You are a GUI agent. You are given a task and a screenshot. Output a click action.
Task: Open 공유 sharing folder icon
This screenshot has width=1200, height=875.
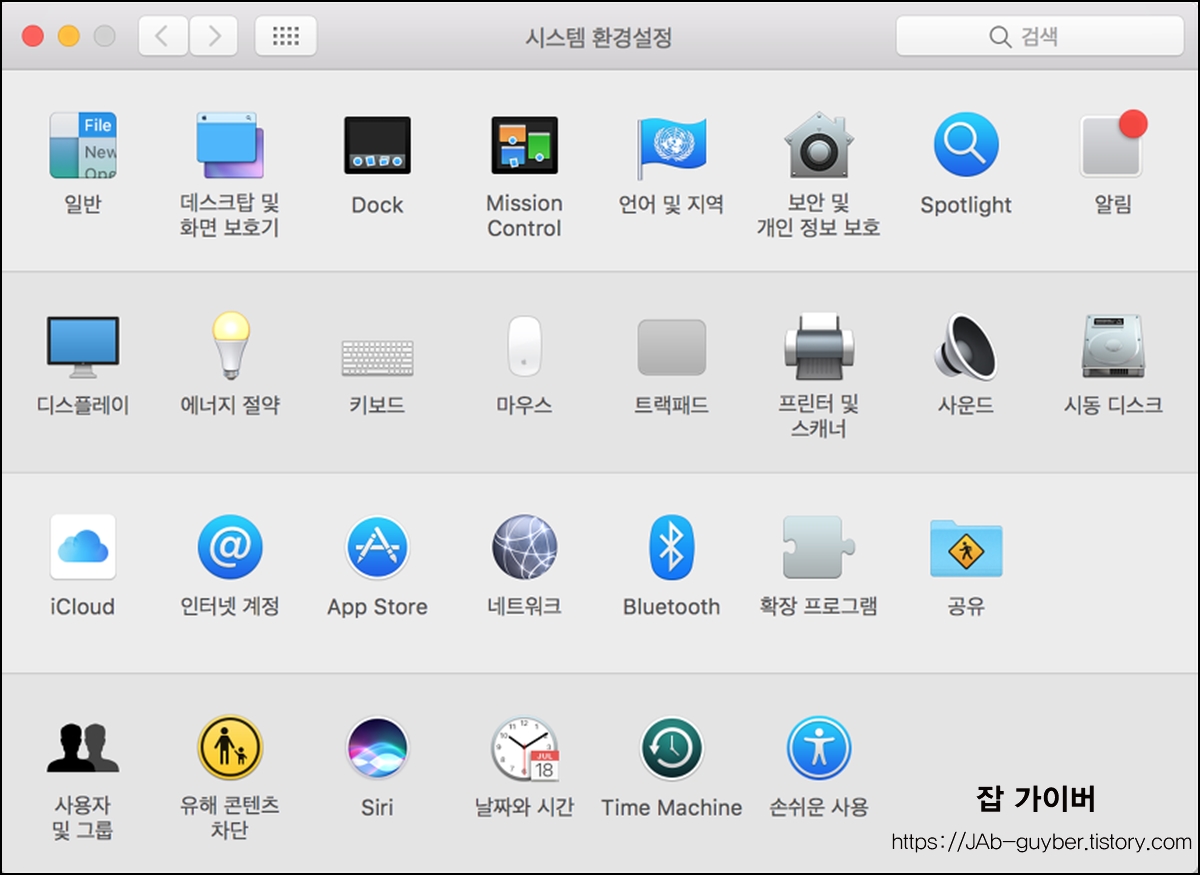click(966, 548)
